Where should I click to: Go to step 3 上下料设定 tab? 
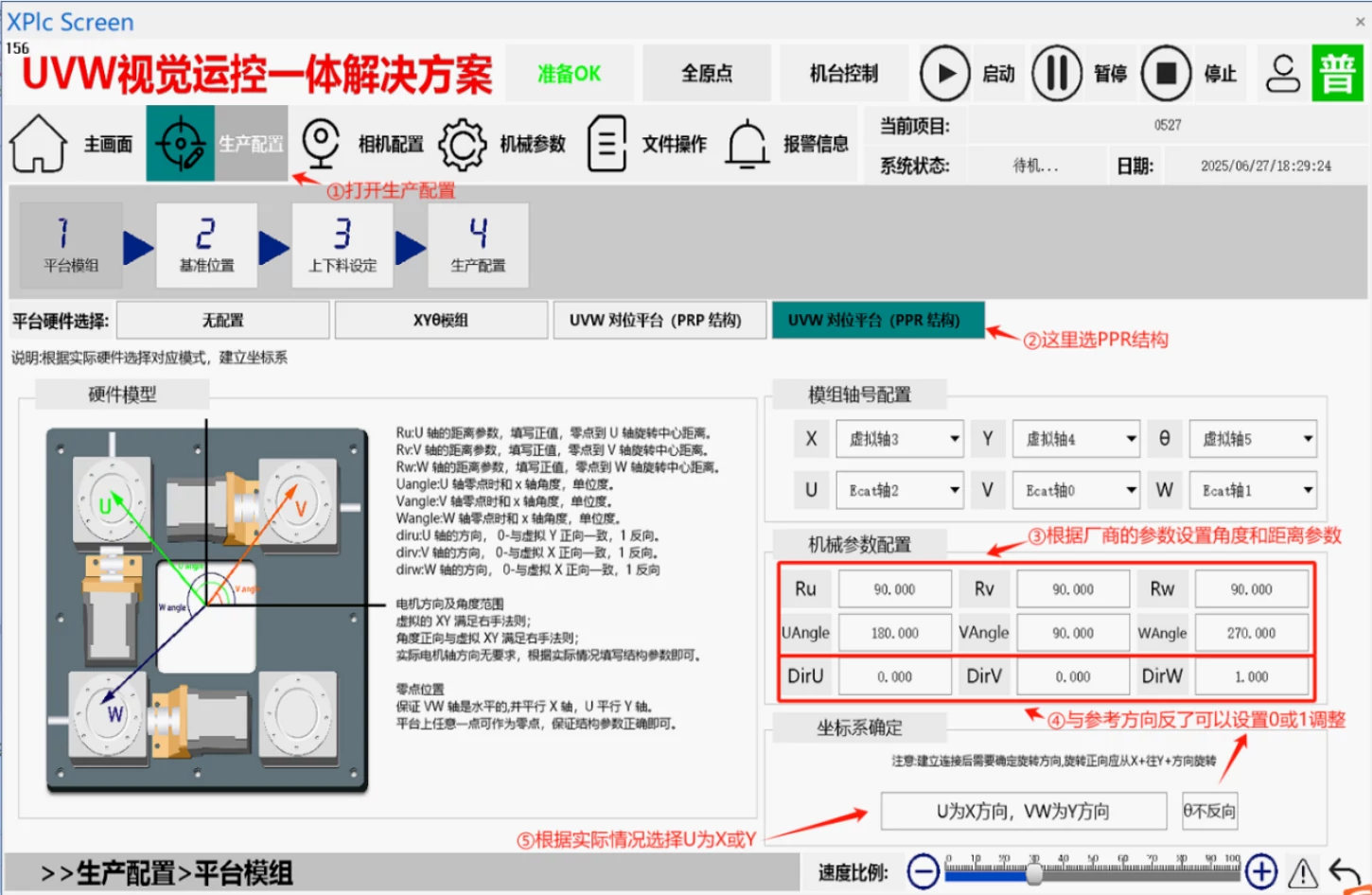coord(343,245)
